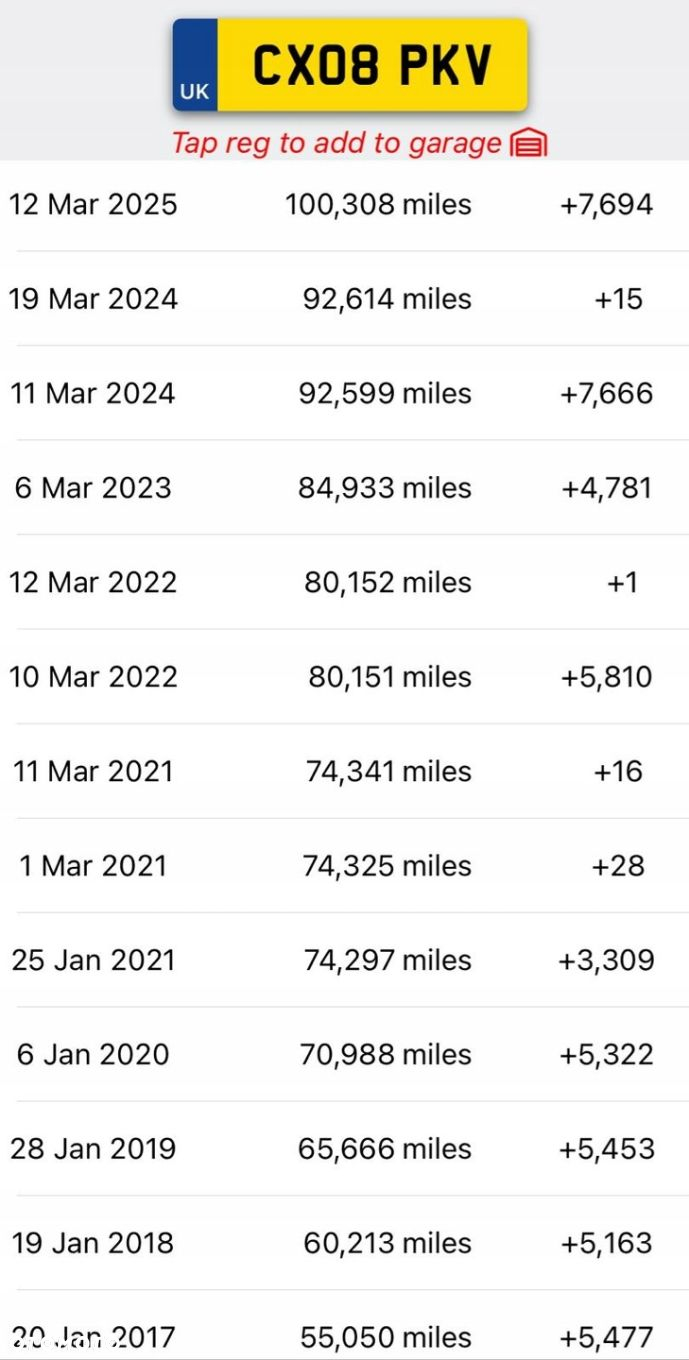Image resolution: width=689 pixels, height=1360 pixels.
Task: Select the 19 Mar 2024 date entry
Action: (x=93, y=299)
